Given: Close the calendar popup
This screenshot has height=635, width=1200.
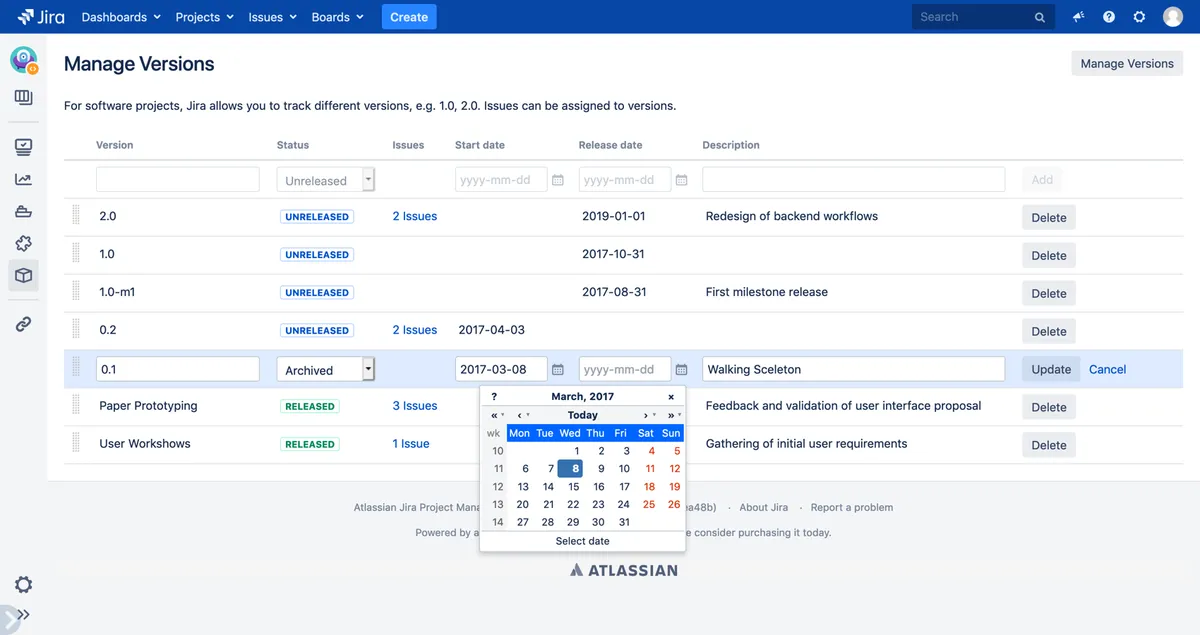Looking at the screenshot, I should 671,397.
